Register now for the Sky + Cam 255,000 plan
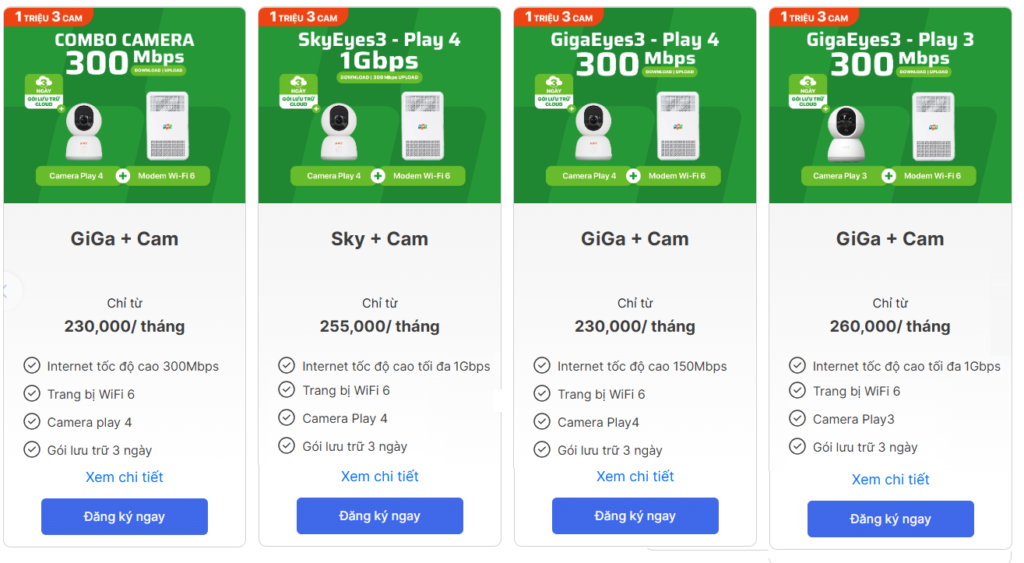Screen dimensions: 1024x563 tap(380, 516)
